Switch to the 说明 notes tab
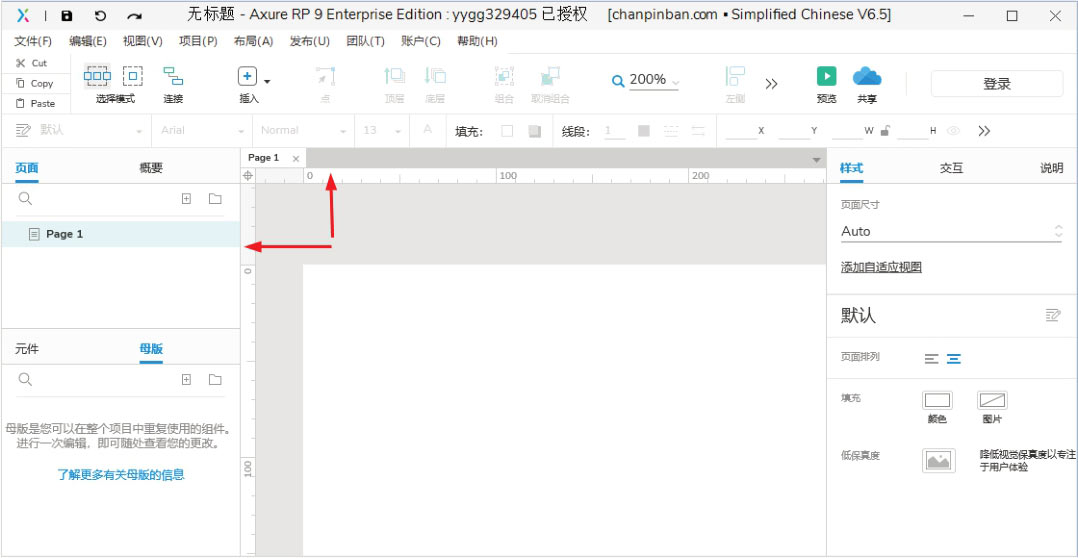 click(1051, 168)
